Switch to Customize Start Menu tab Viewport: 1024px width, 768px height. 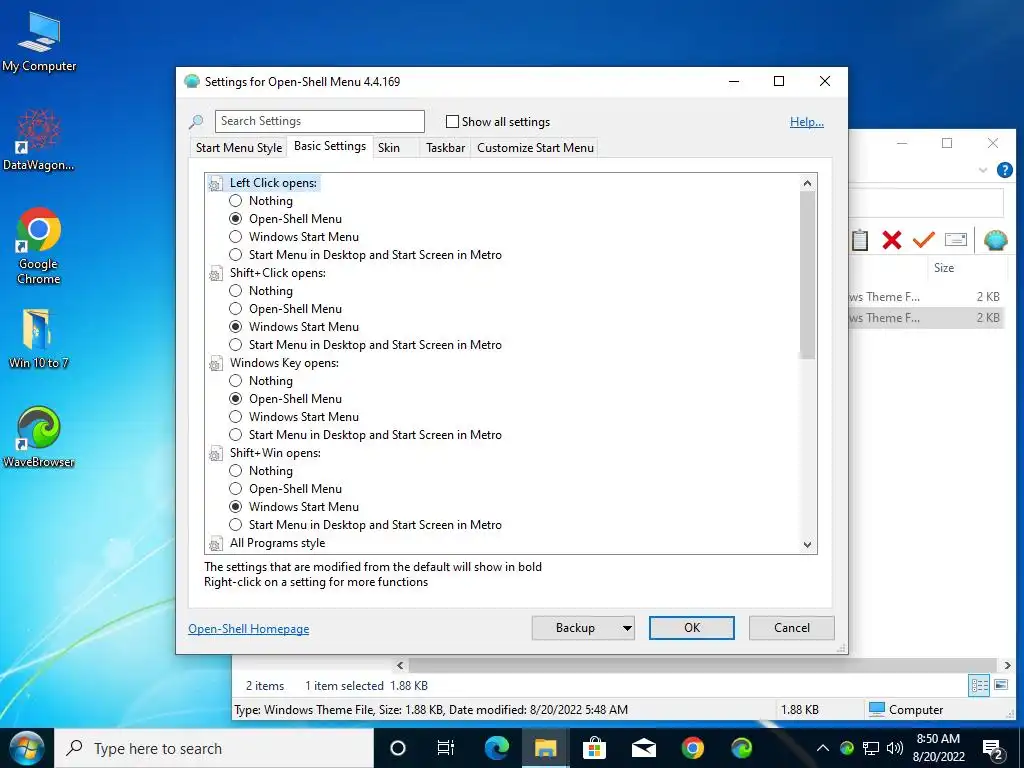[536, 148]
